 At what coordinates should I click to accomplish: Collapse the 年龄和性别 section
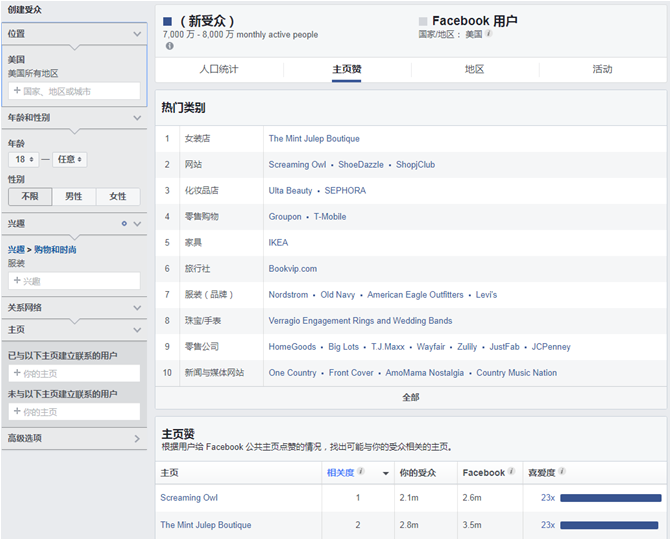(x=137, y=118)
